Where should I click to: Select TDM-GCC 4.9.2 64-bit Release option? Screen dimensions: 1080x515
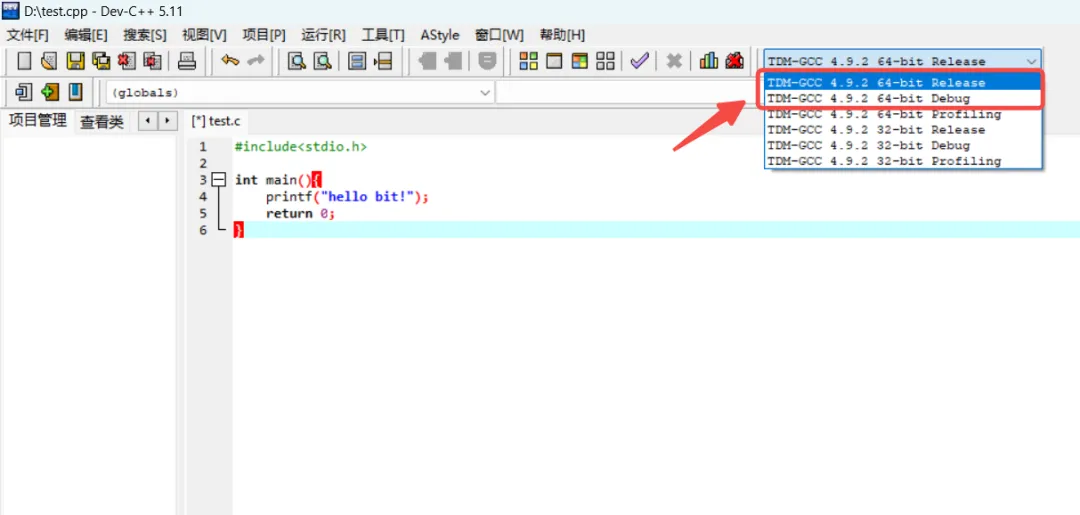(x=902, y=83)
